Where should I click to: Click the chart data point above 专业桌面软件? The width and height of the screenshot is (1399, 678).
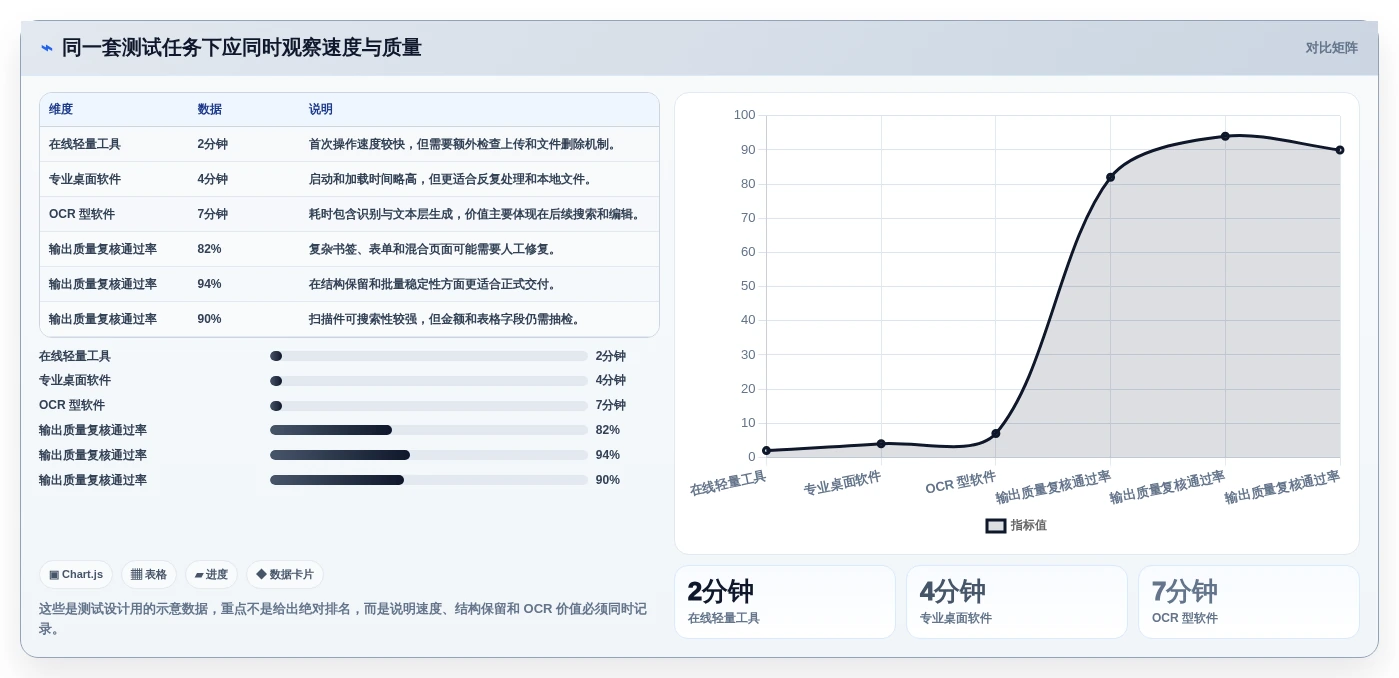click(x=881, y=444)
